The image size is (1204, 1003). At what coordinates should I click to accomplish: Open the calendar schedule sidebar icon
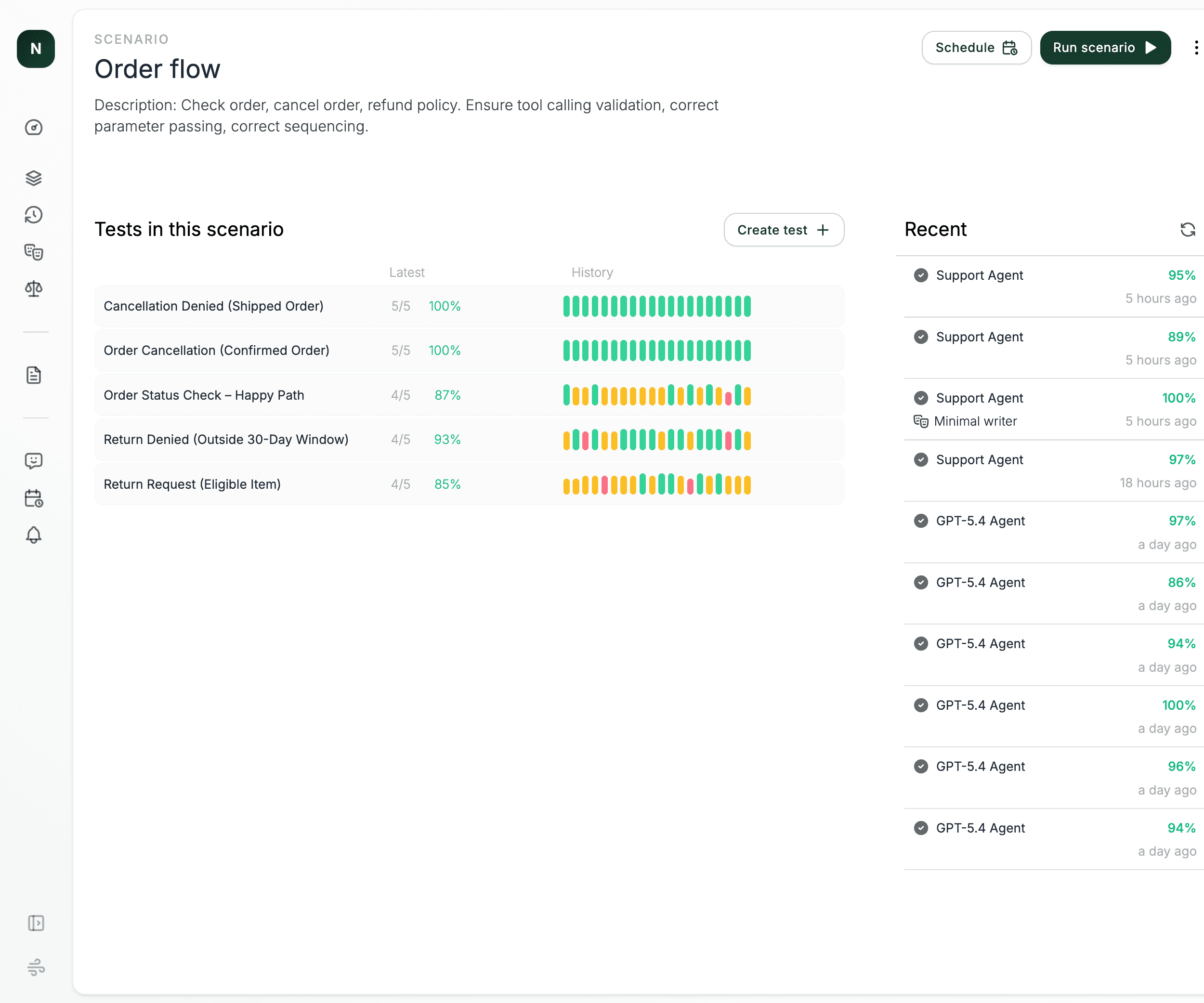tap(34, 498)
